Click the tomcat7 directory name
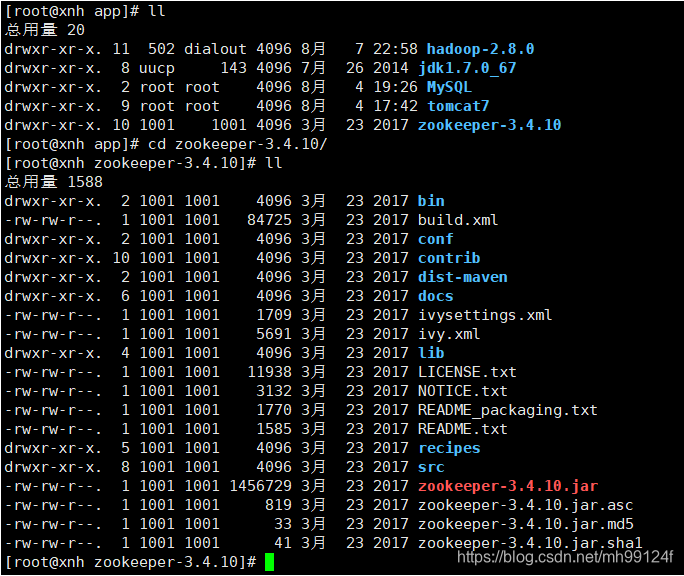The image size is (684, 576). (x=458, y=106)
